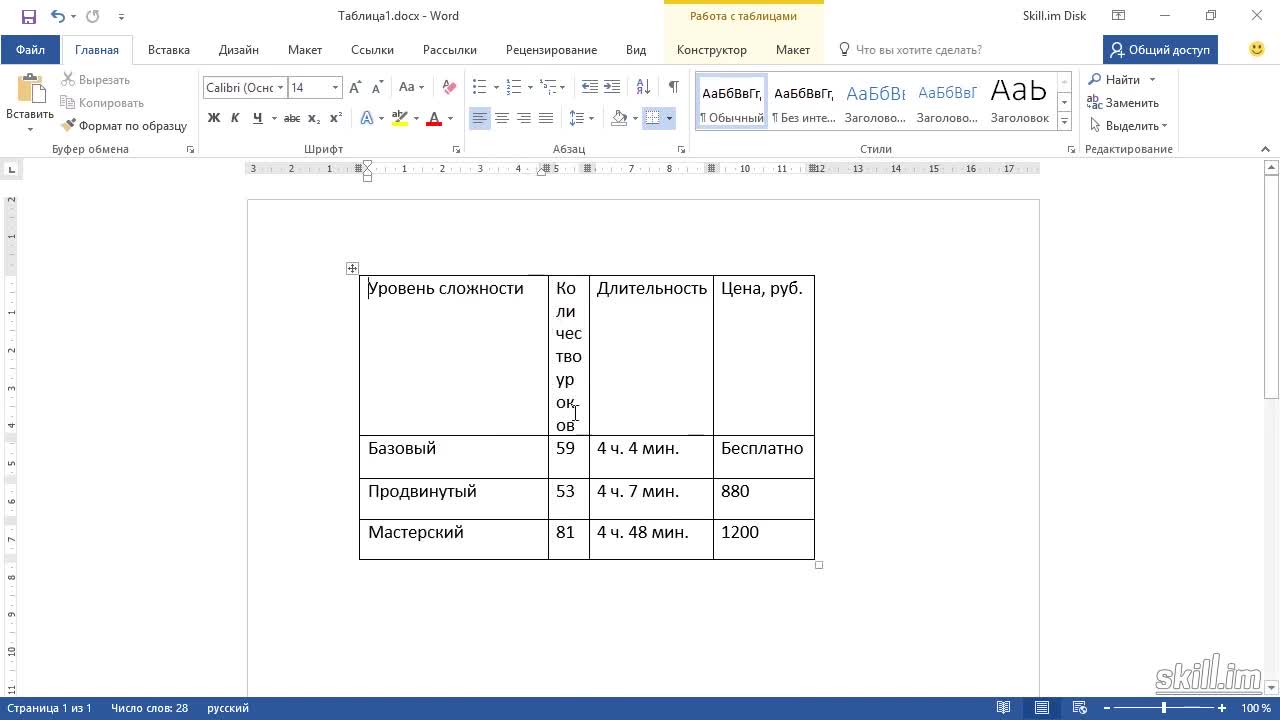The width and height of the screenshot is (1280, 720).
Task: Increase font size with the large A icon
Action: [357, 88]
